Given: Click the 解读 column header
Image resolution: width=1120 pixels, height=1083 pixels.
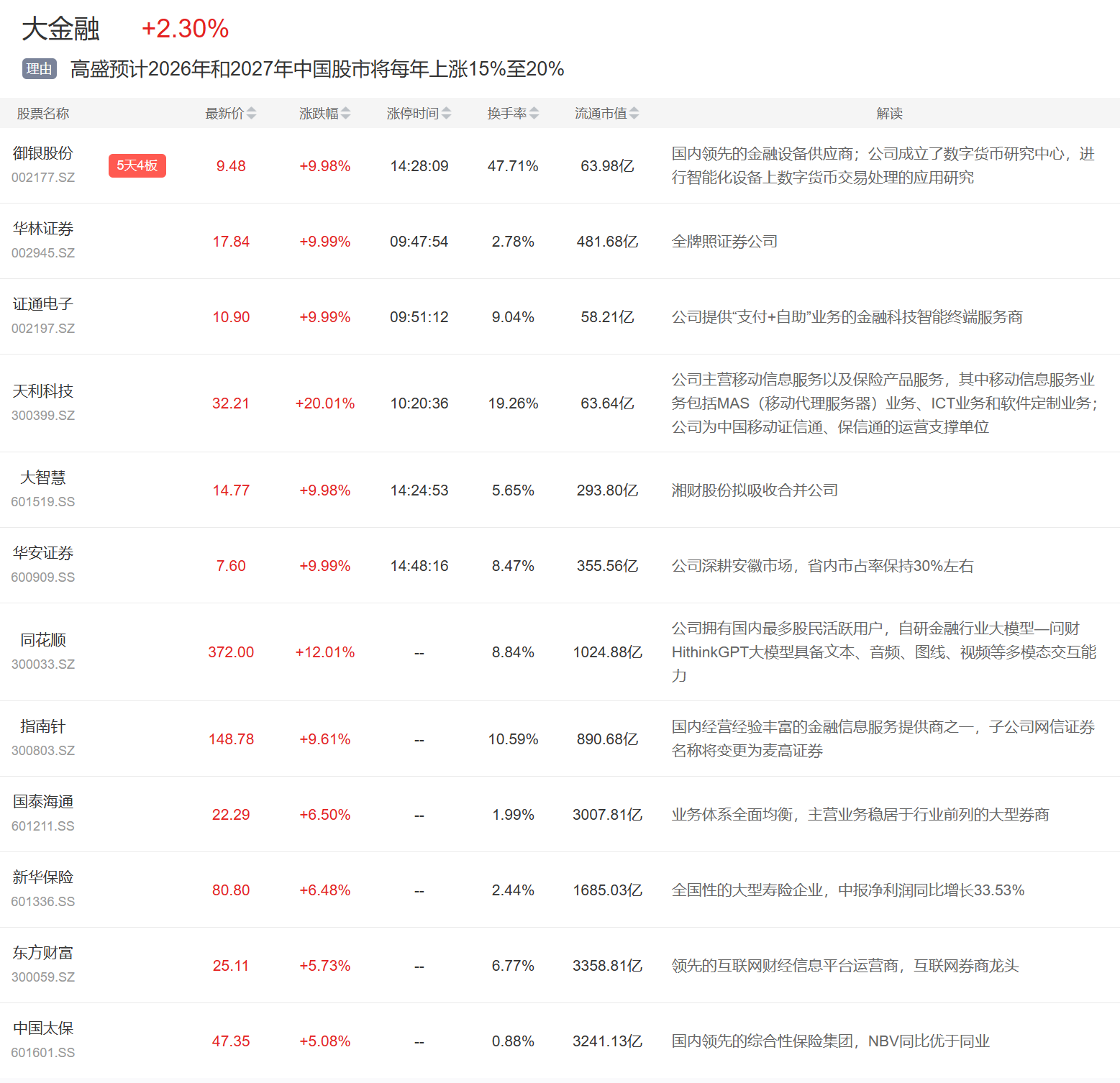Looking at the screenshot, I should (889, 114).
